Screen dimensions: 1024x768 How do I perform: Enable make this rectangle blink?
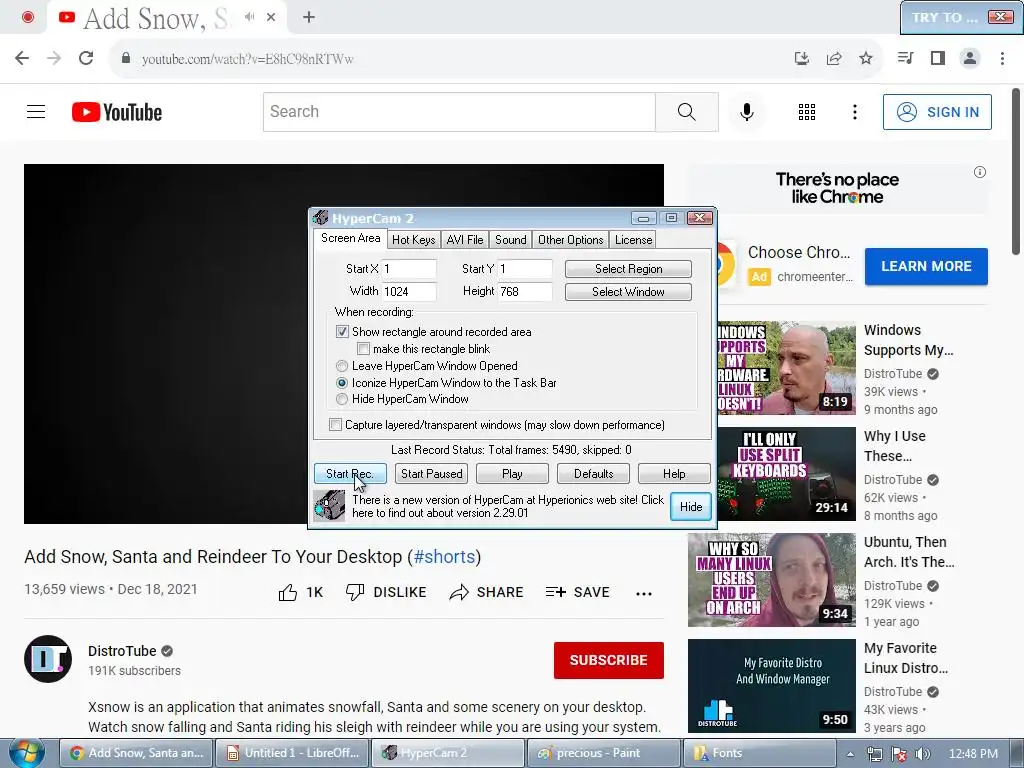[x=363, y=349]
